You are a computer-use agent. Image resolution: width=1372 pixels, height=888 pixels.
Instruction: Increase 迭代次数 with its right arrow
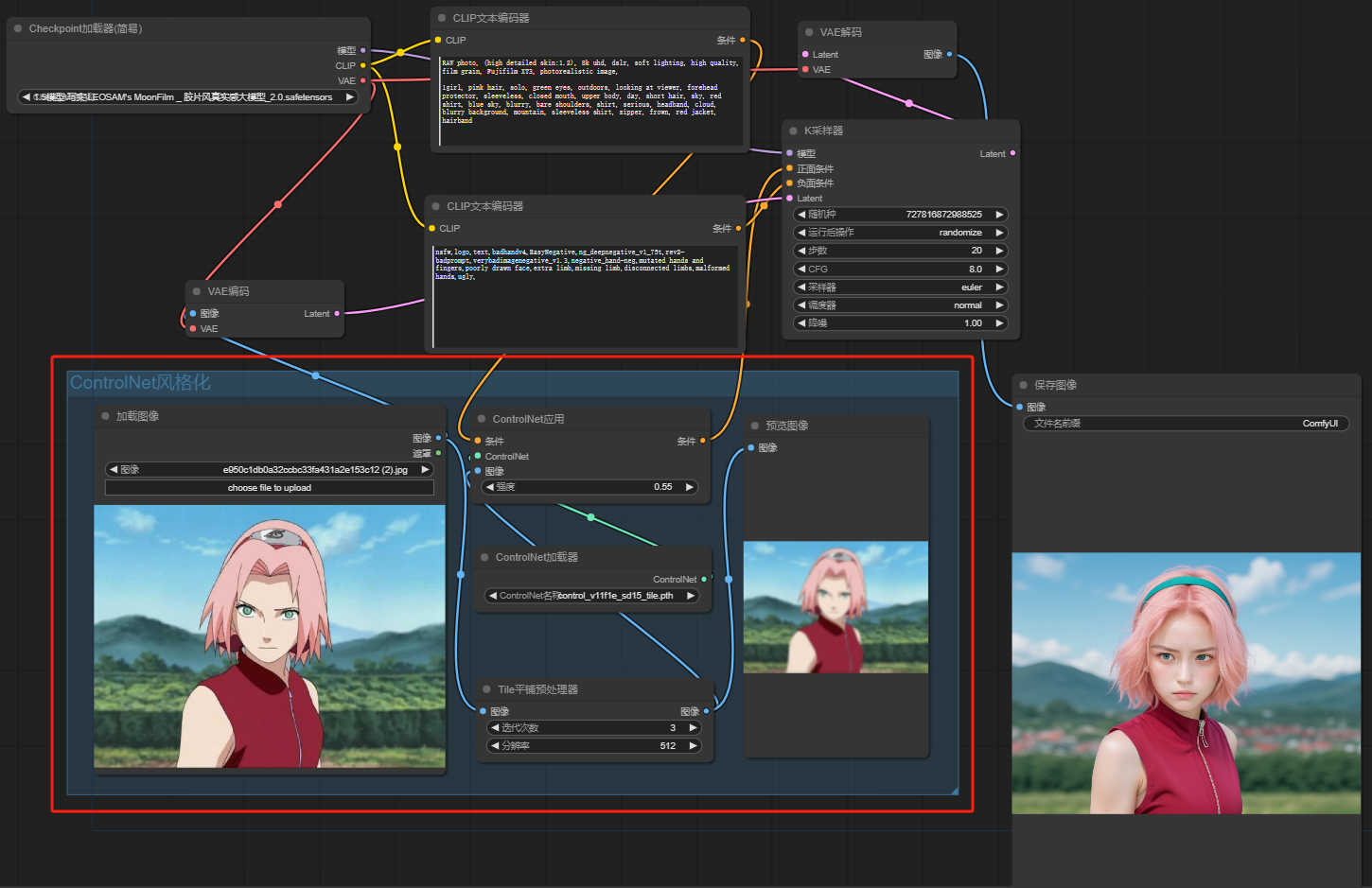(x=693, y=728)
